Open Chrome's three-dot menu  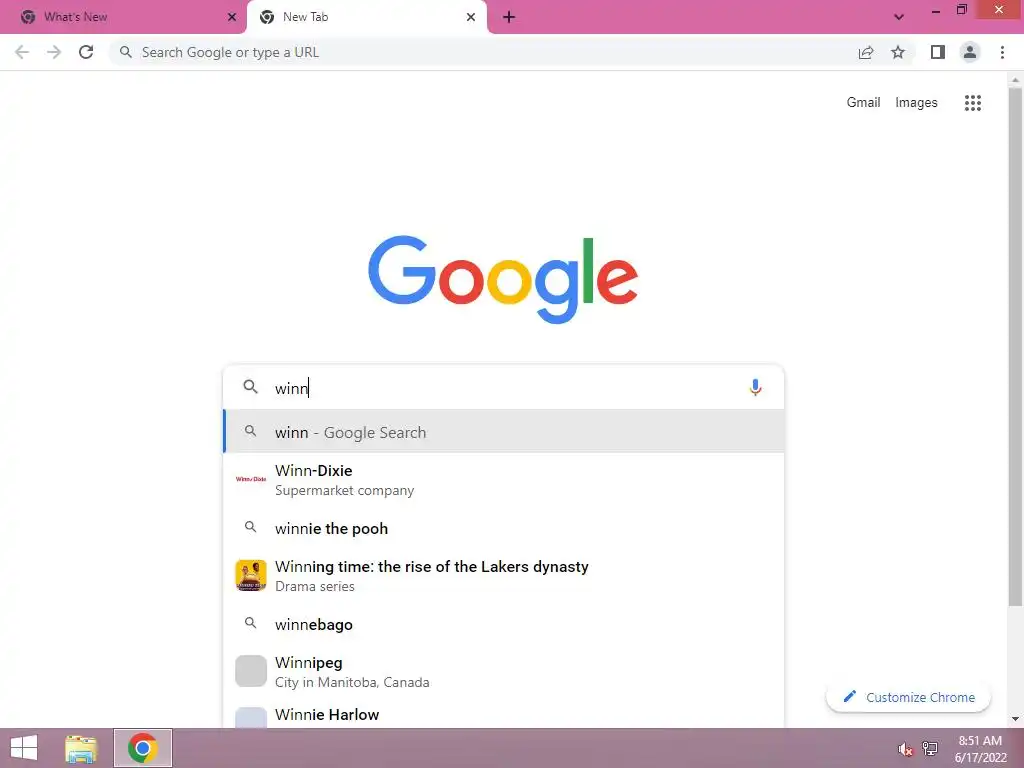coord(1002,52)
